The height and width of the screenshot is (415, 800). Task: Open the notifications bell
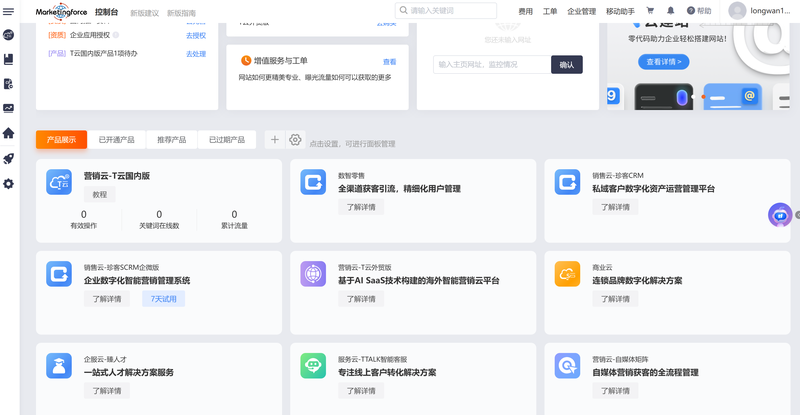tap(670, 11)
